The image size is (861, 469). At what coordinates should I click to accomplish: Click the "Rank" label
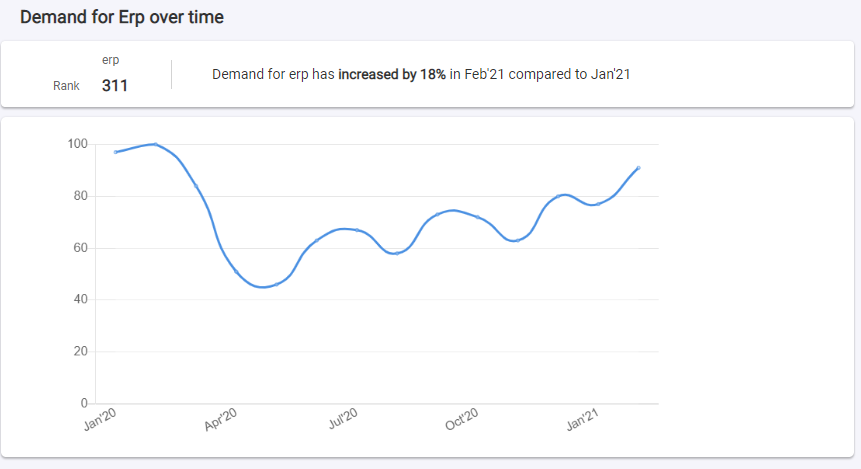[x=66, y=86]
